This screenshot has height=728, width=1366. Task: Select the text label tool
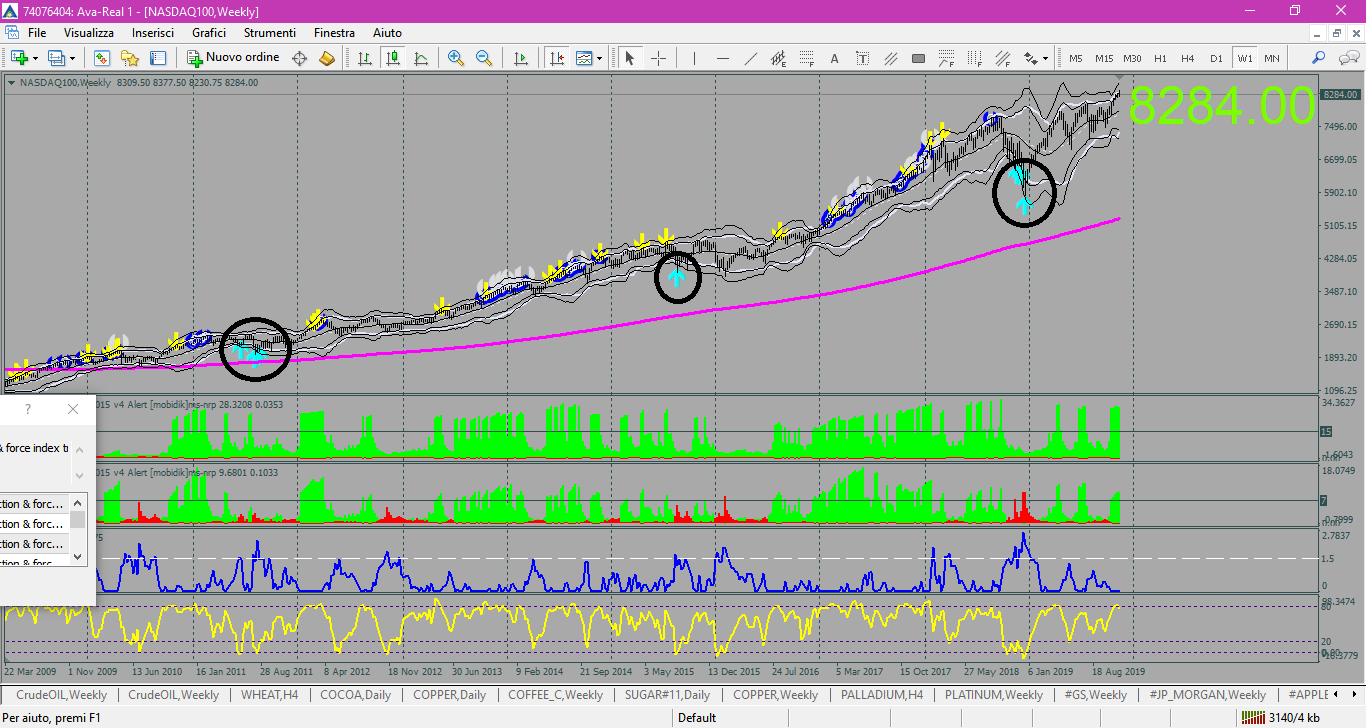click(862, 58)
